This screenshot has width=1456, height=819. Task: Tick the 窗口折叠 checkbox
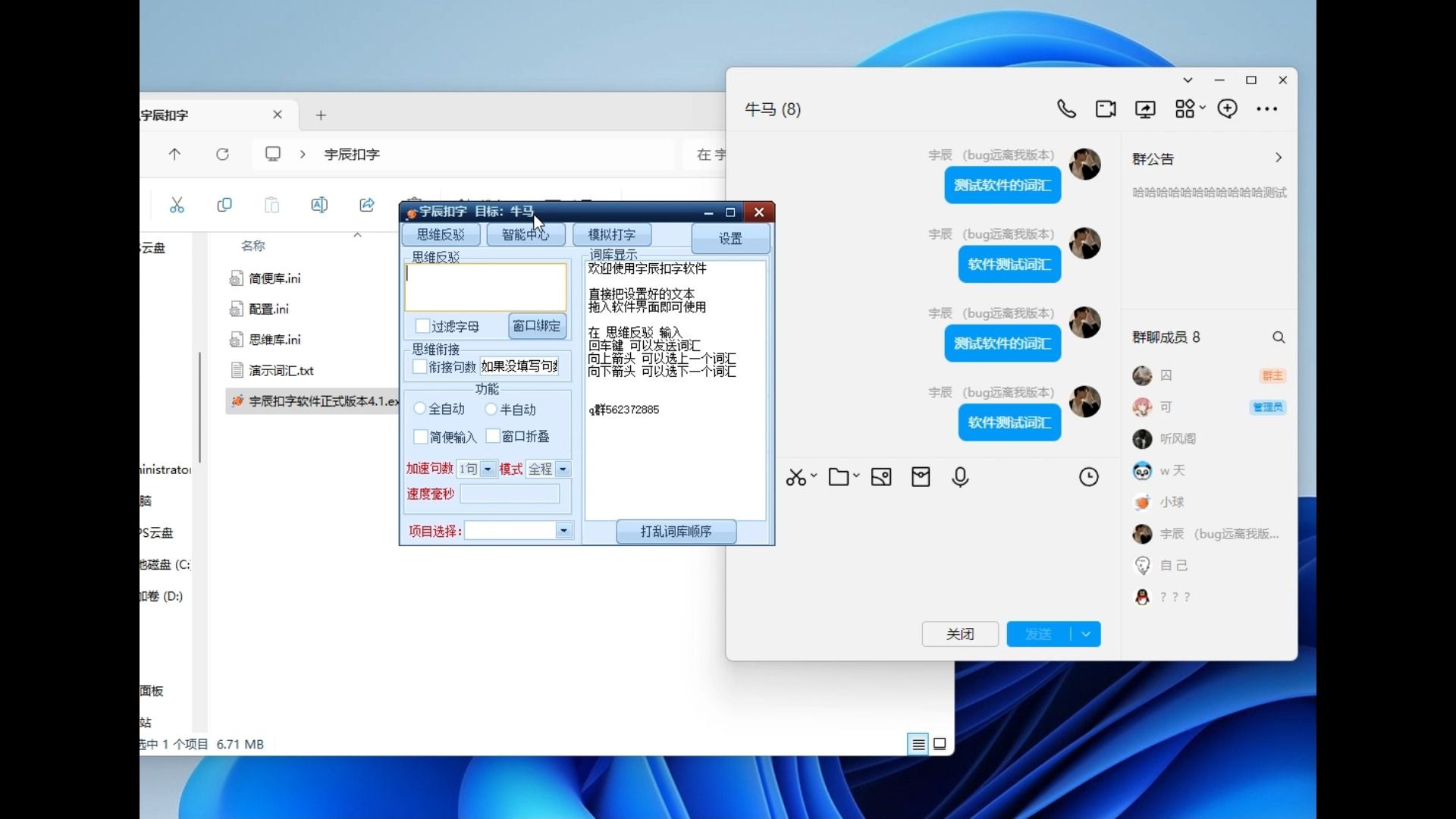pos(493,436)
